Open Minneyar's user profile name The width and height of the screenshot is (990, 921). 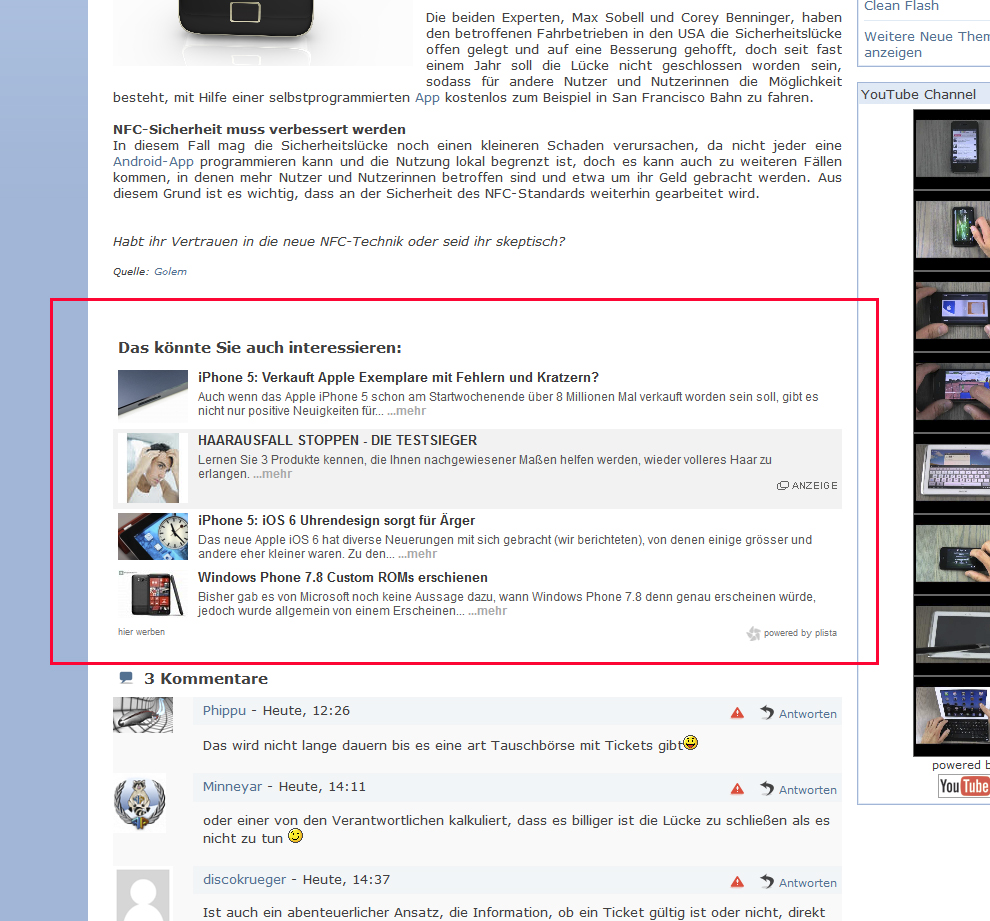(x=232, y=787)
